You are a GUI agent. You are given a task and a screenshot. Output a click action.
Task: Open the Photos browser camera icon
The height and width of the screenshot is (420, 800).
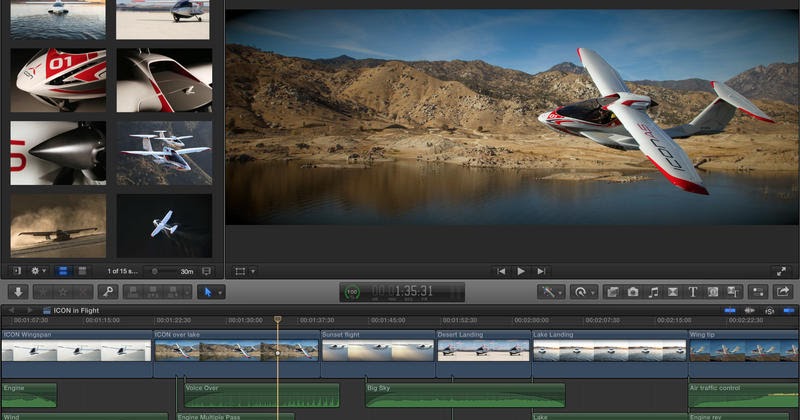633,292
